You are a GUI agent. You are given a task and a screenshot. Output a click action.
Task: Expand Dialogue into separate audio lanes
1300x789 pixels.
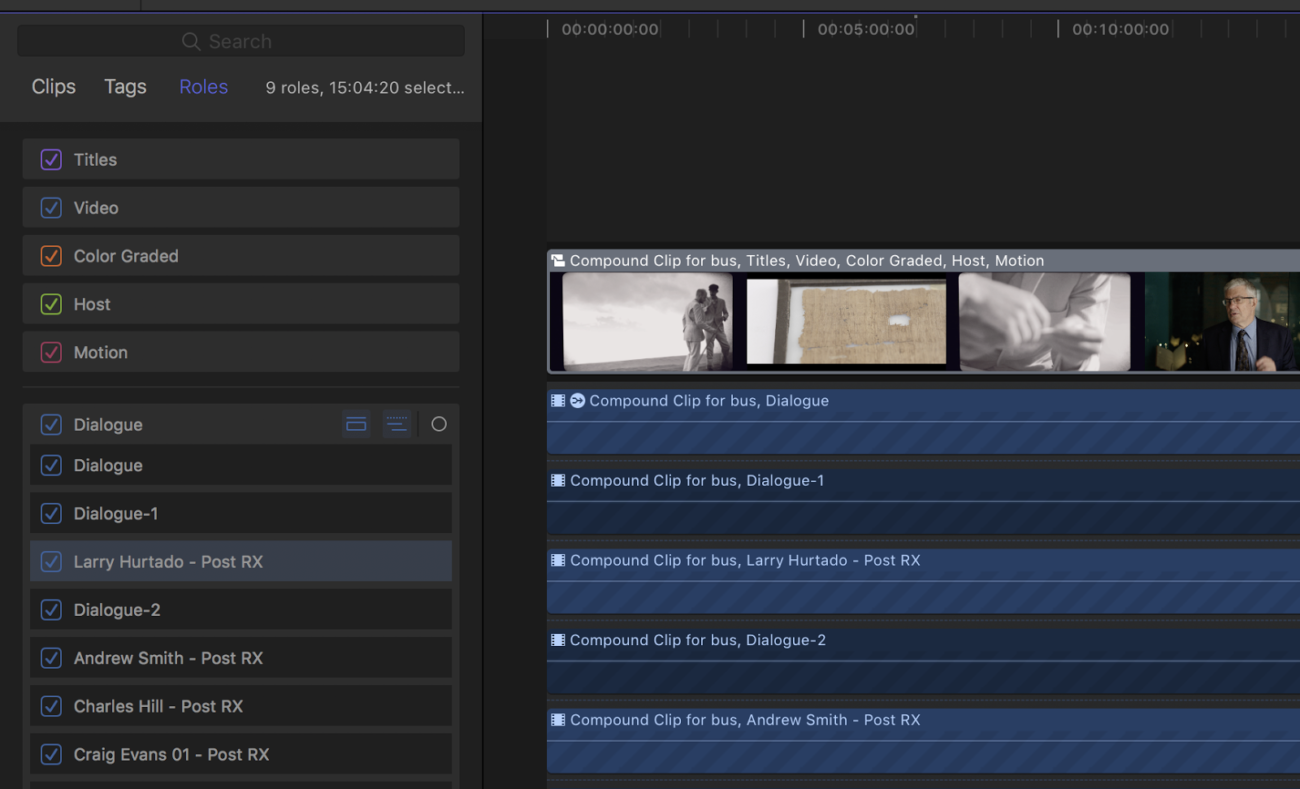pos(397,423)
